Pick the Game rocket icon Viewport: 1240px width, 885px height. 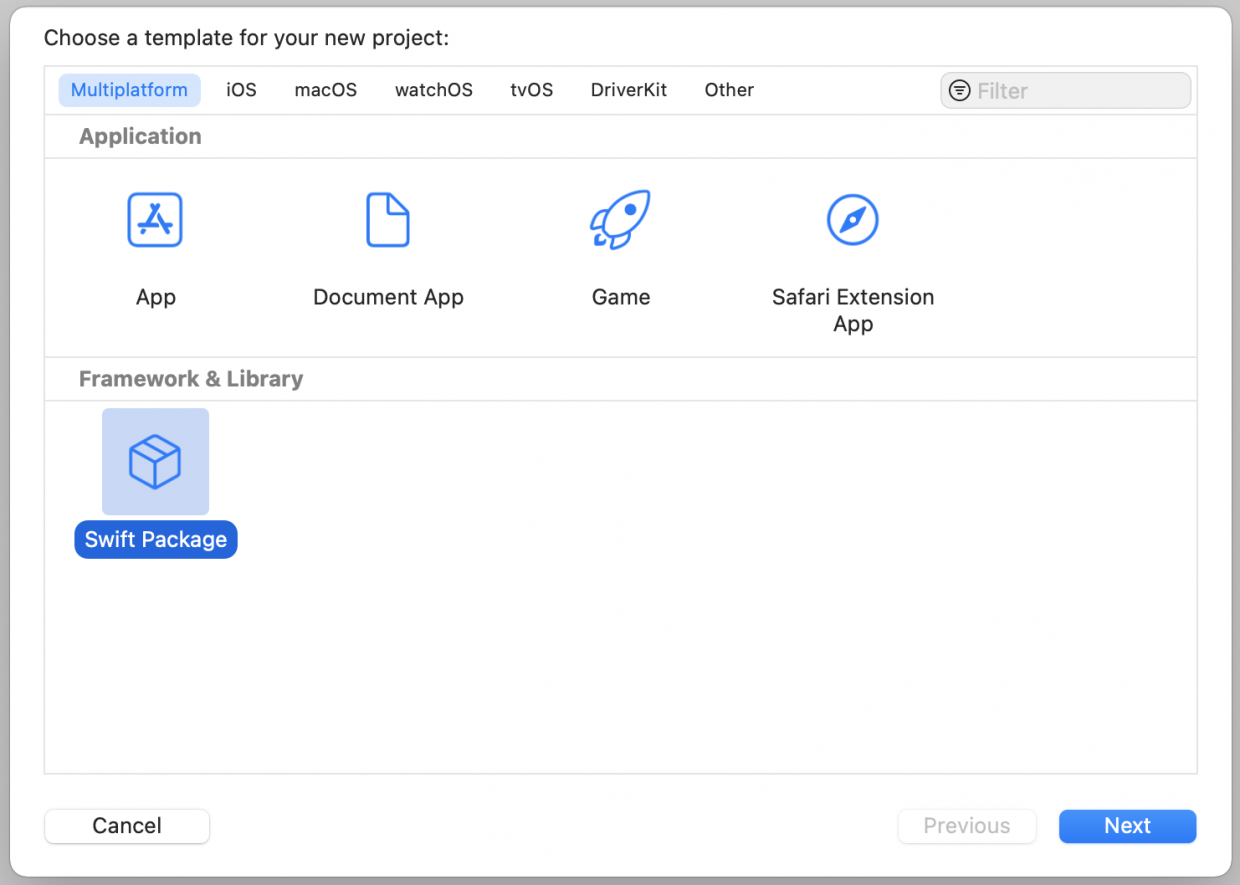click(x=620, y=220)
